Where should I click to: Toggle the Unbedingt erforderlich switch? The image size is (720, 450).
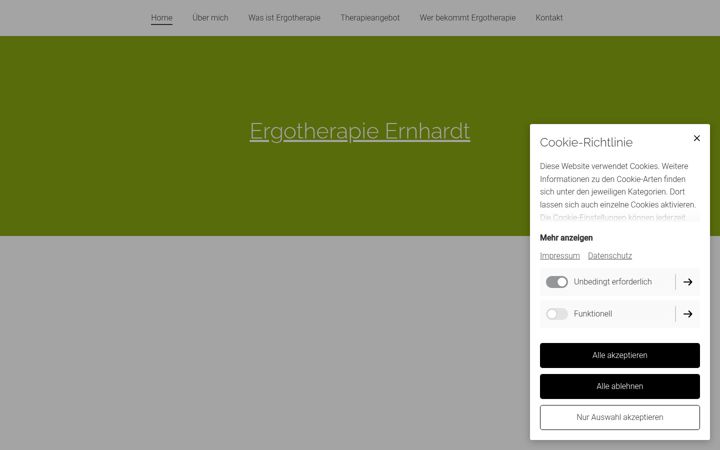557,282
